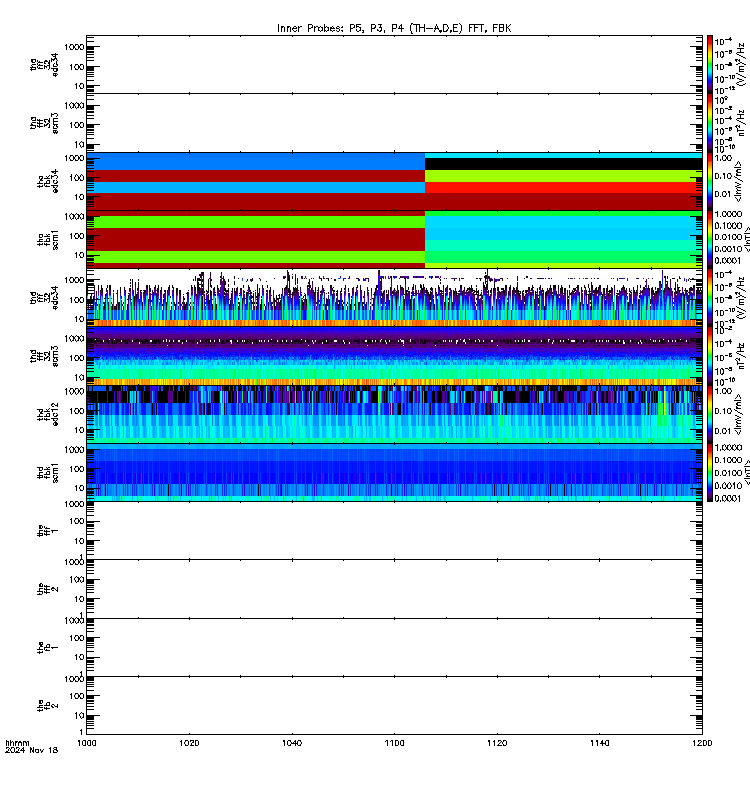This screenshot has width=750, height=800.
Task: Select the 1020 time axis label
Action: [189, 743]
